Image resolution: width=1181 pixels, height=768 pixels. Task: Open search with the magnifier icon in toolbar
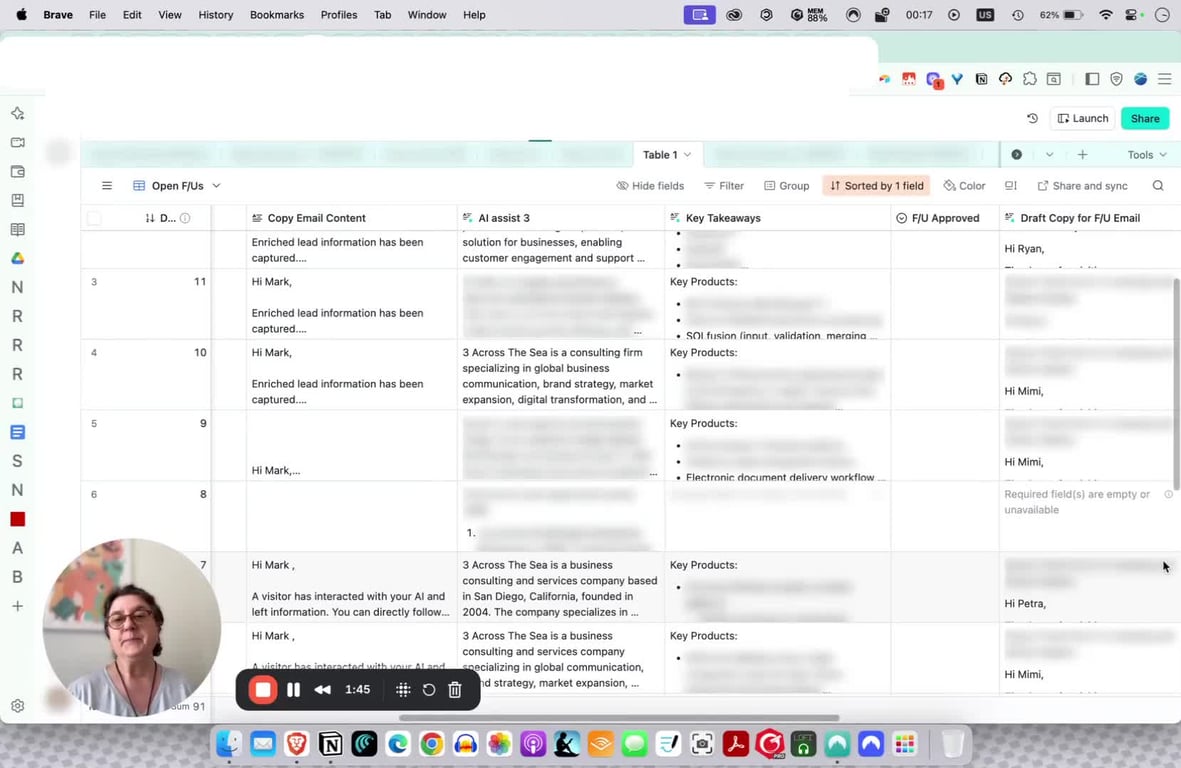tap(1158, 186)
